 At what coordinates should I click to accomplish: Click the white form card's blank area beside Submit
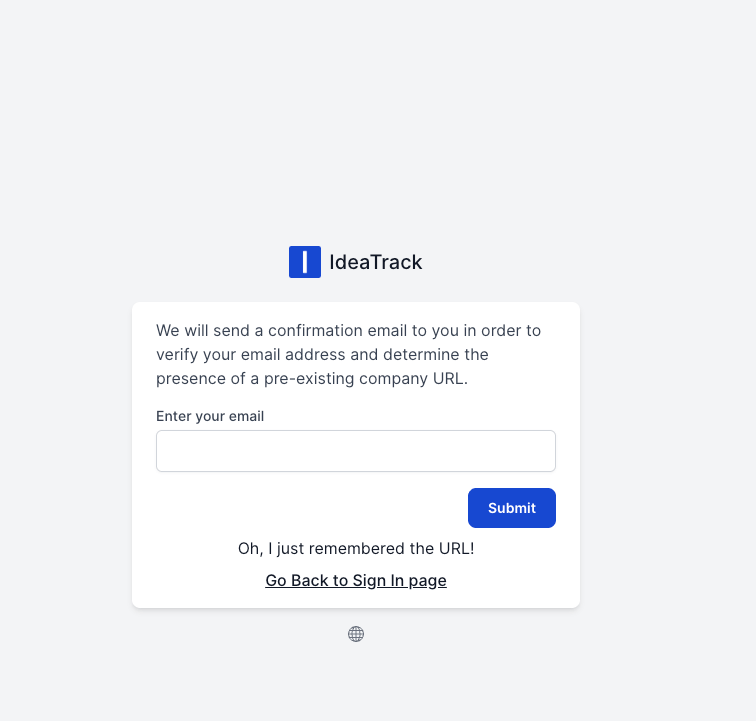pos(300,508)
